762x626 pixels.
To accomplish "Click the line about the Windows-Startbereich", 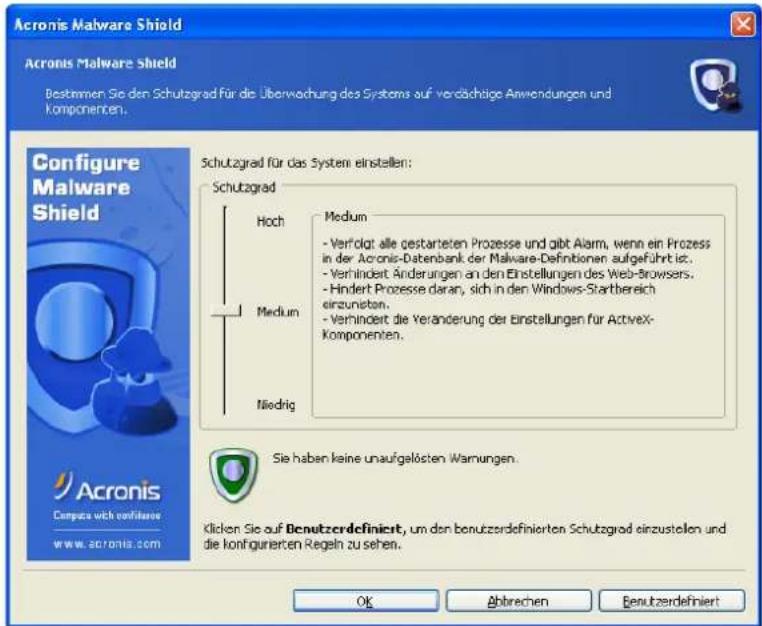I will 488,296.
